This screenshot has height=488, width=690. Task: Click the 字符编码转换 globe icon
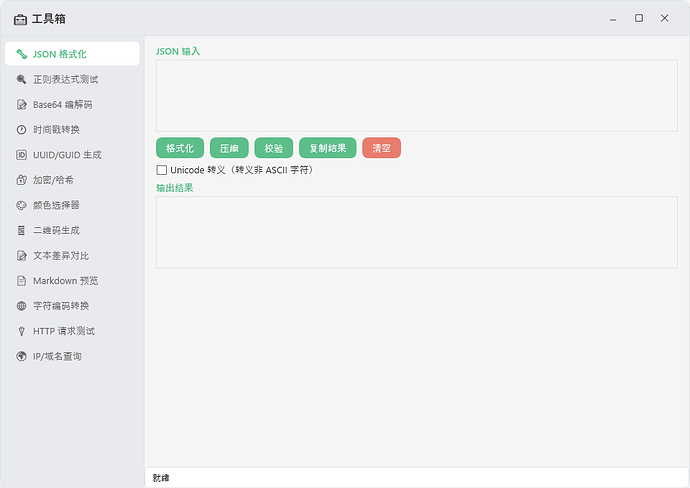click(x=22, y=306)
